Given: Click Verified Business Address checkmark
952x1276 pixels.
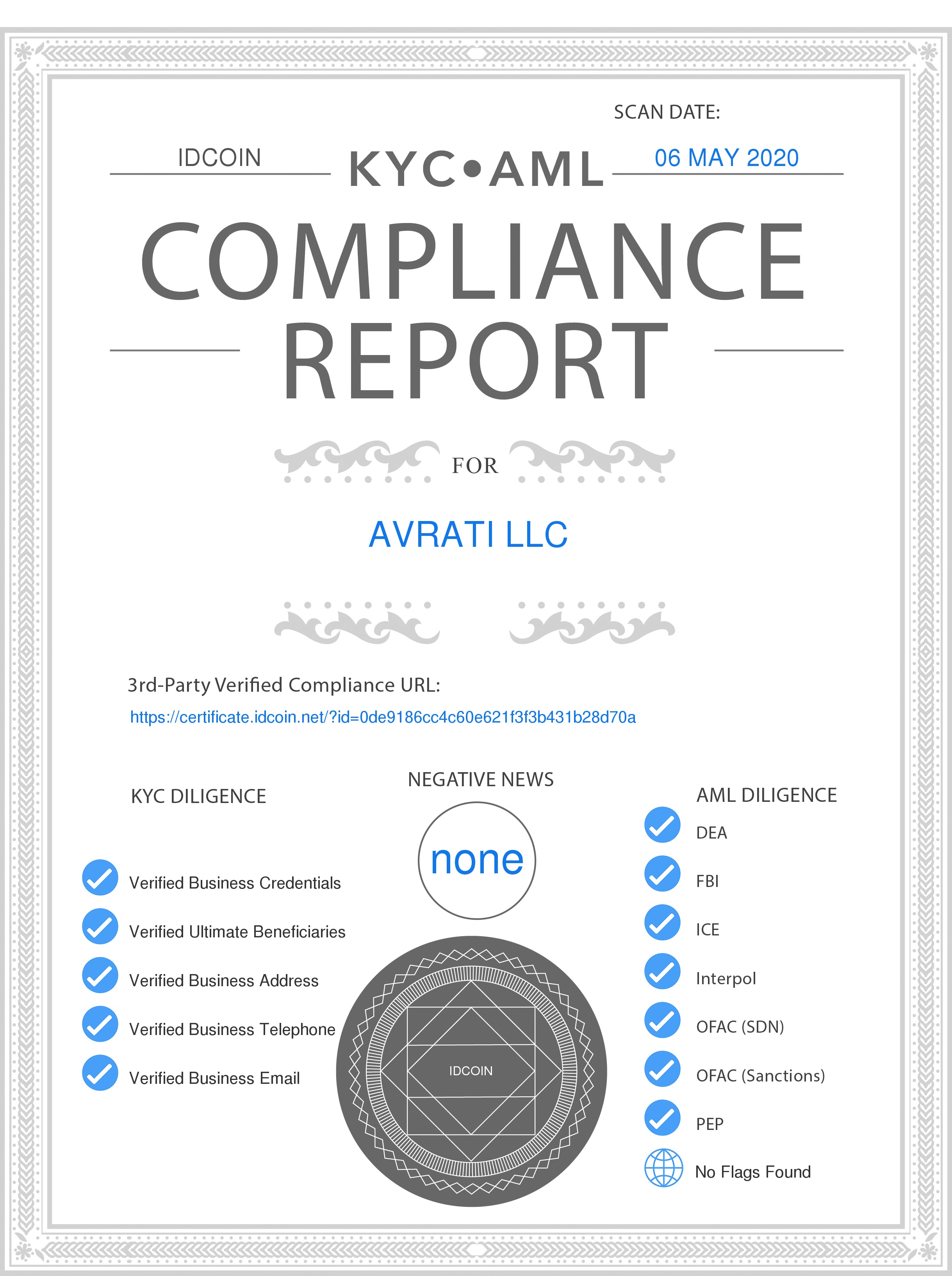Looking at the screenshot, I should (100, 975).
